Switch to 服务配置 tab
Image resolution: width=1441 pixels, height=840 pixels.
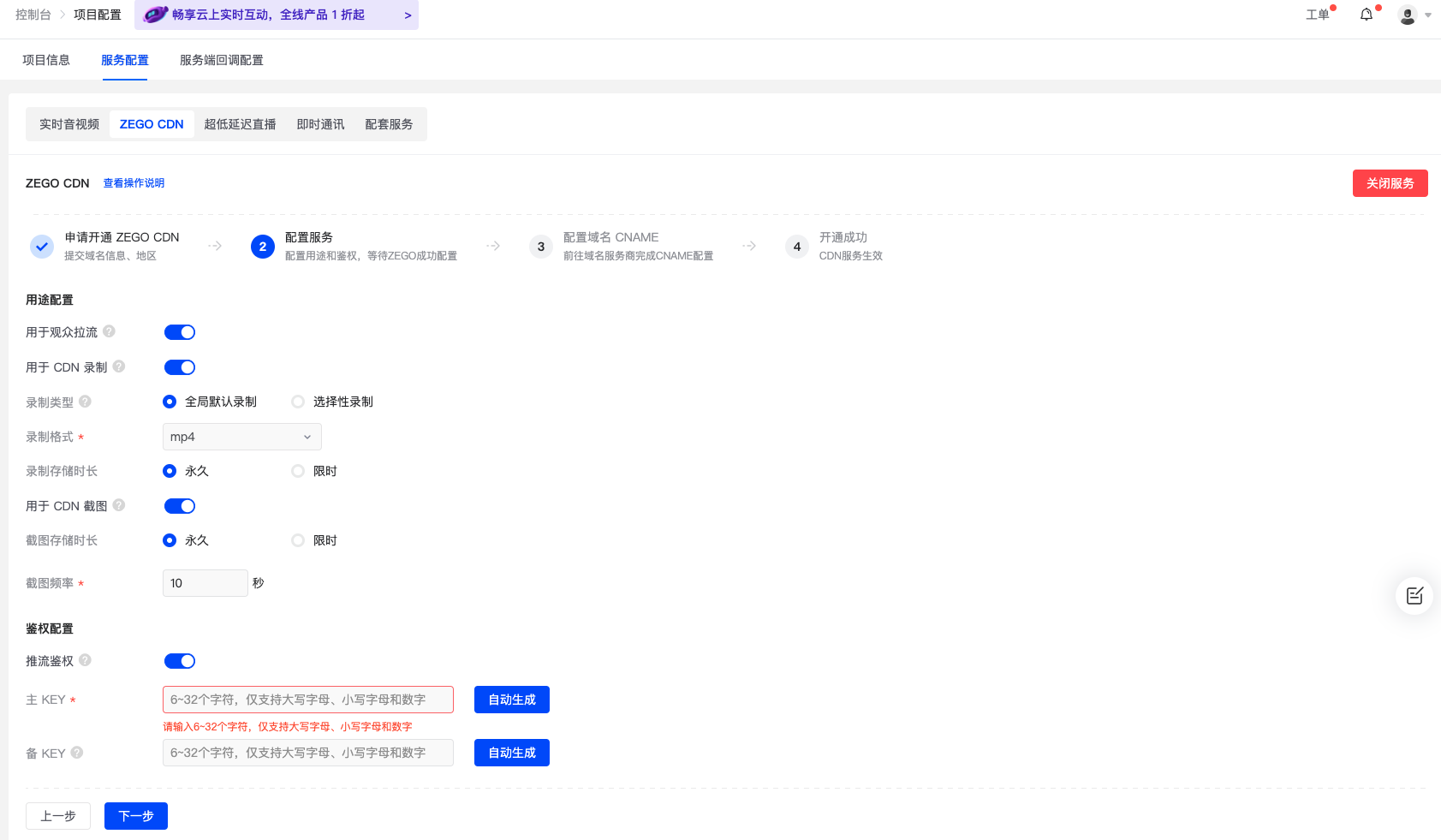(125, 60)
